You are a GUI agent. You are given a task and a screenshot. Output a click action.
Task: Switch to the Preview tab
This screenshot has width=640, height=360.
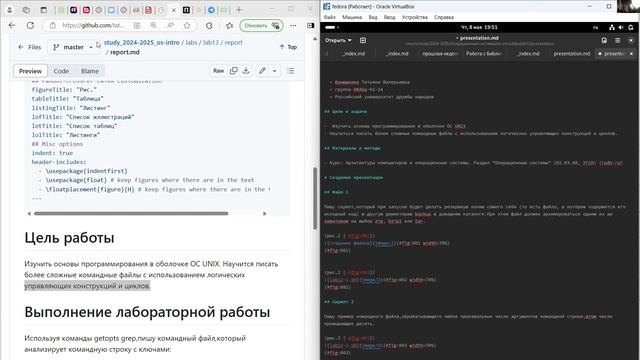click(x=30, y=71)
